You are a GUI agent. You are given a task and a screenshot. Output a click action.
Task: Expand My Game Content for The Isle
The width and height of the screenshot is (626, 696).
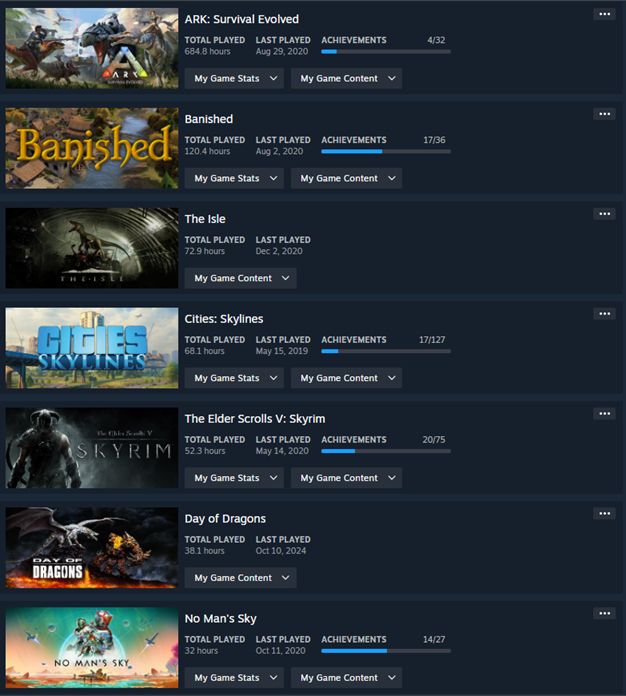point(240,278)
